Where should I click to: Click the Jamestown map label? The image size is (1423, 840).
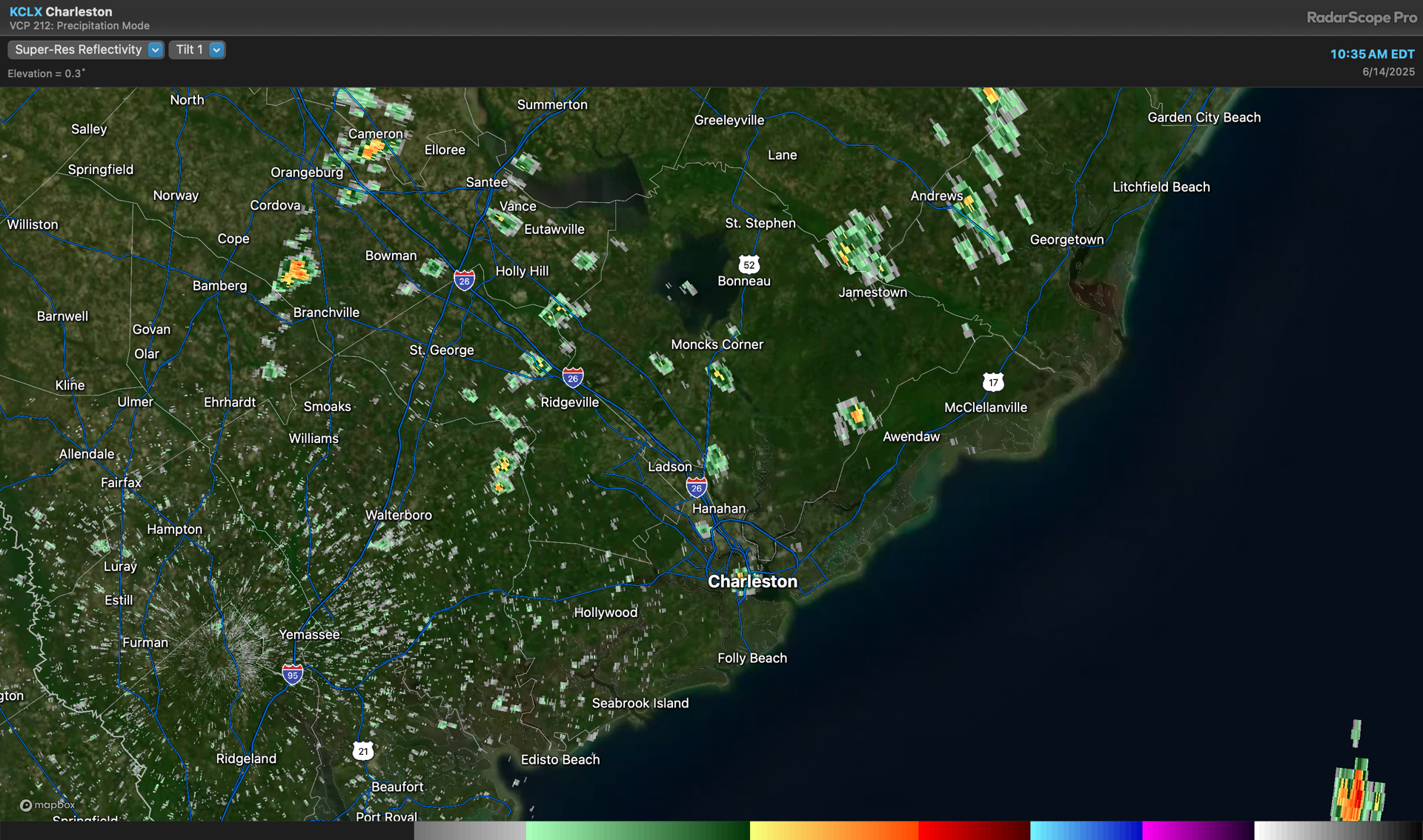[x=872, y=292]
